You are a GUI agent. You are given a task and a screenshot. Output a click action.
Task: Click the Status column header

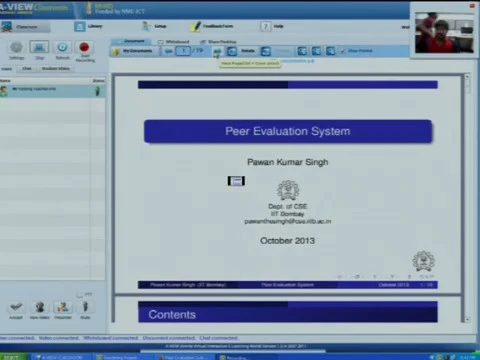click(x=98, y=81)
